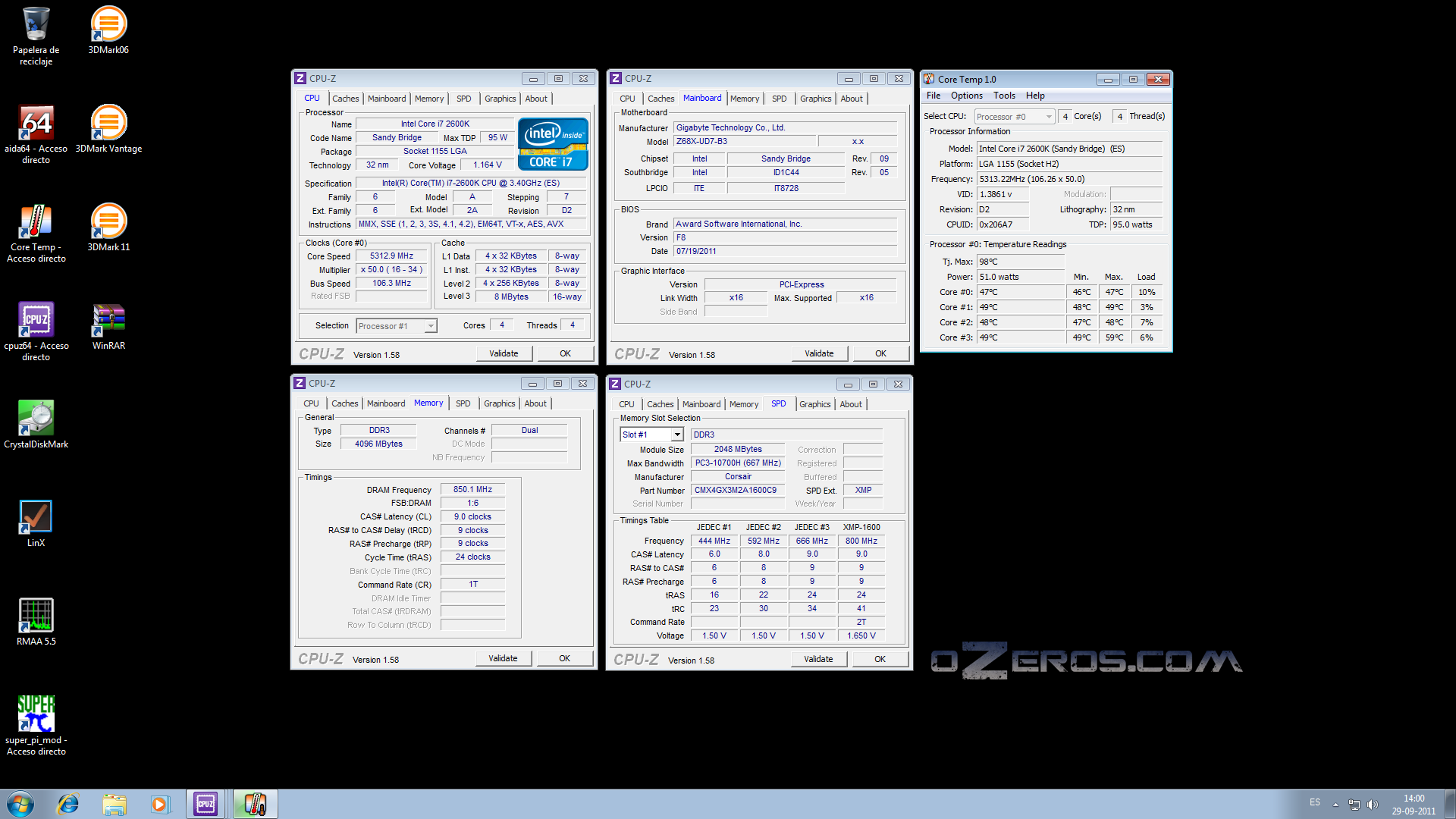Viewport: 1456px width, 819px height.
Task: Launch RMAA 5.5 desktop shortcut
Action: (x=36, y=622)
